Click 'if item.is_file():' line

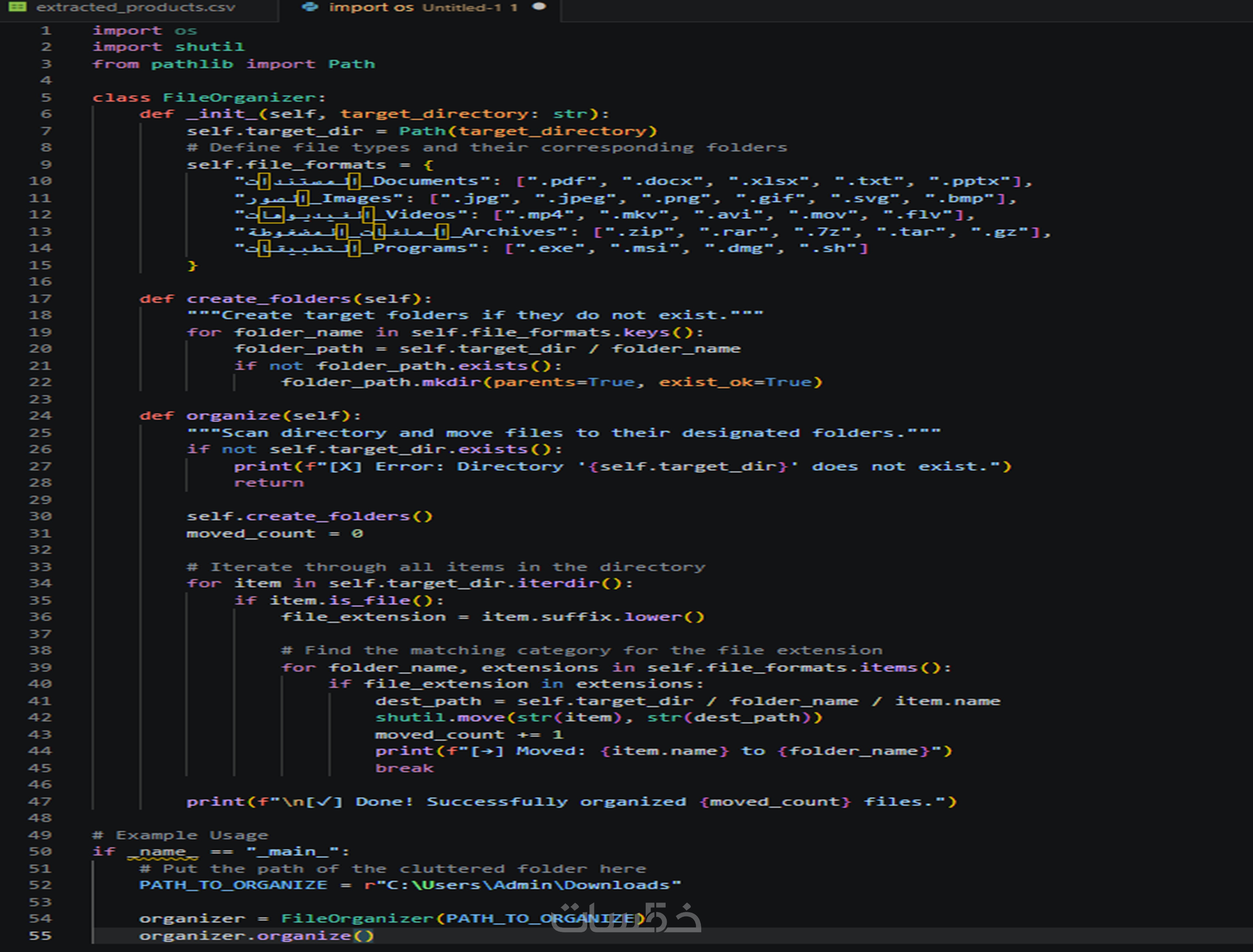pyautogui.click(x=340, y=600)
